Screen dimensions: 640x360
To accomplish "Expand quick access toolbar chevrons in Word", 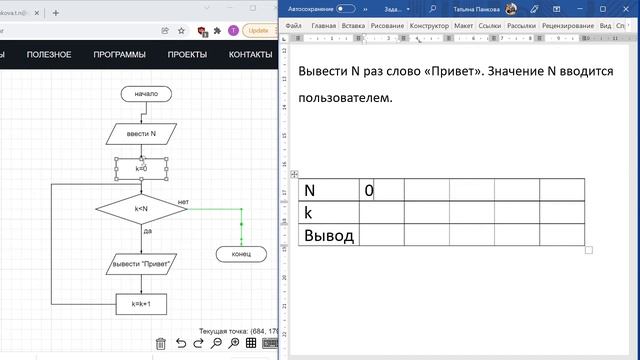I will click(365, 9).
